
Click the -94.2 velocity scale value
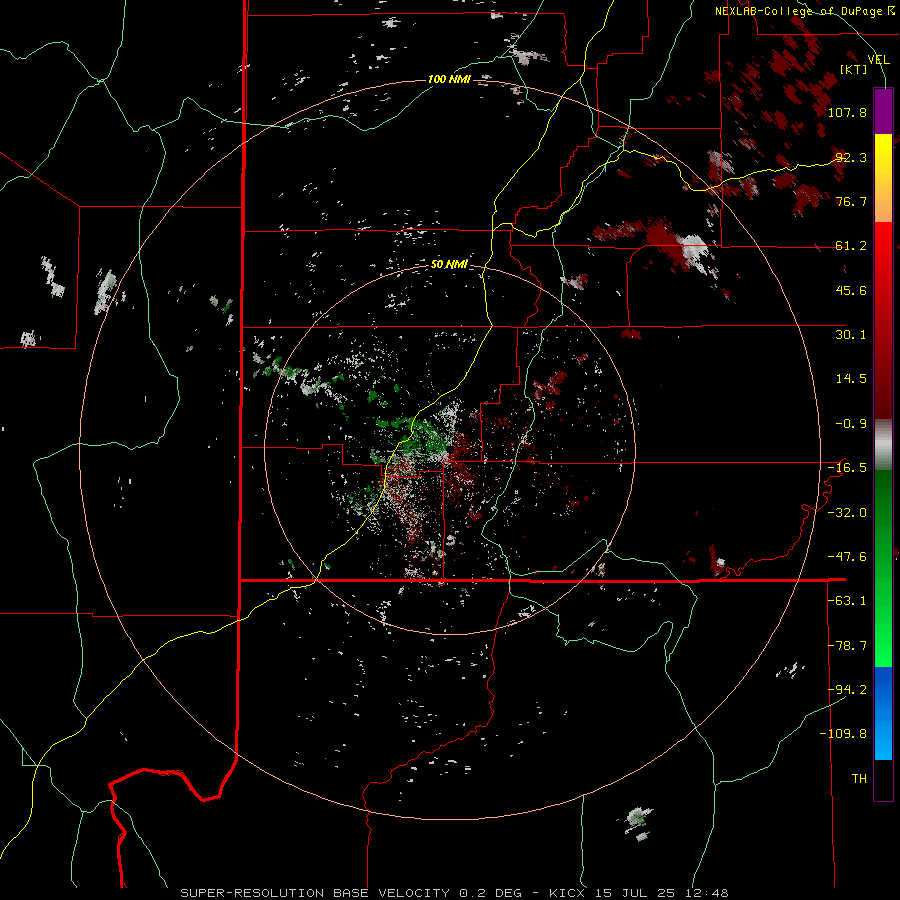[x=847, y=690]
